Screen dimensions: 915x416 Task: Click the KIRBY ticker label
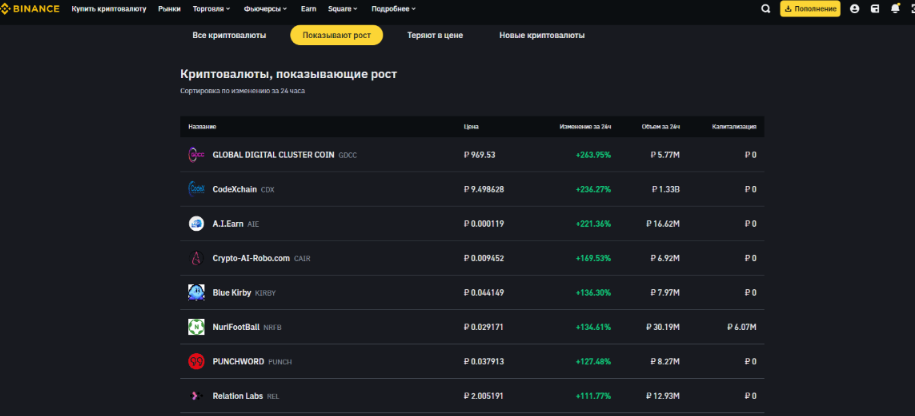click(265, 293)
